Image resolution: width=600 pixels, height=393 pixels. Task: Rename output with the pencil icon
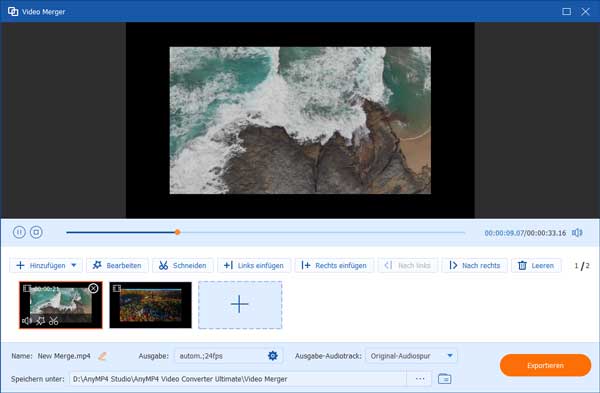click(102, 356)
